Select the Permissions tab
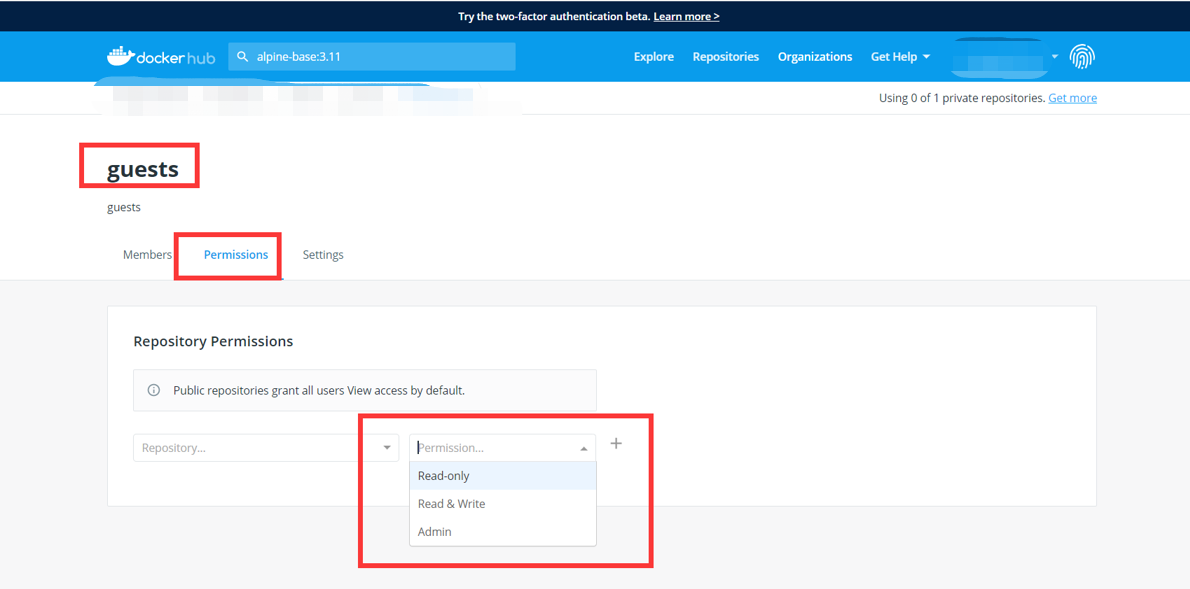This screenshot has height=589, width=1190. (236, 255)
